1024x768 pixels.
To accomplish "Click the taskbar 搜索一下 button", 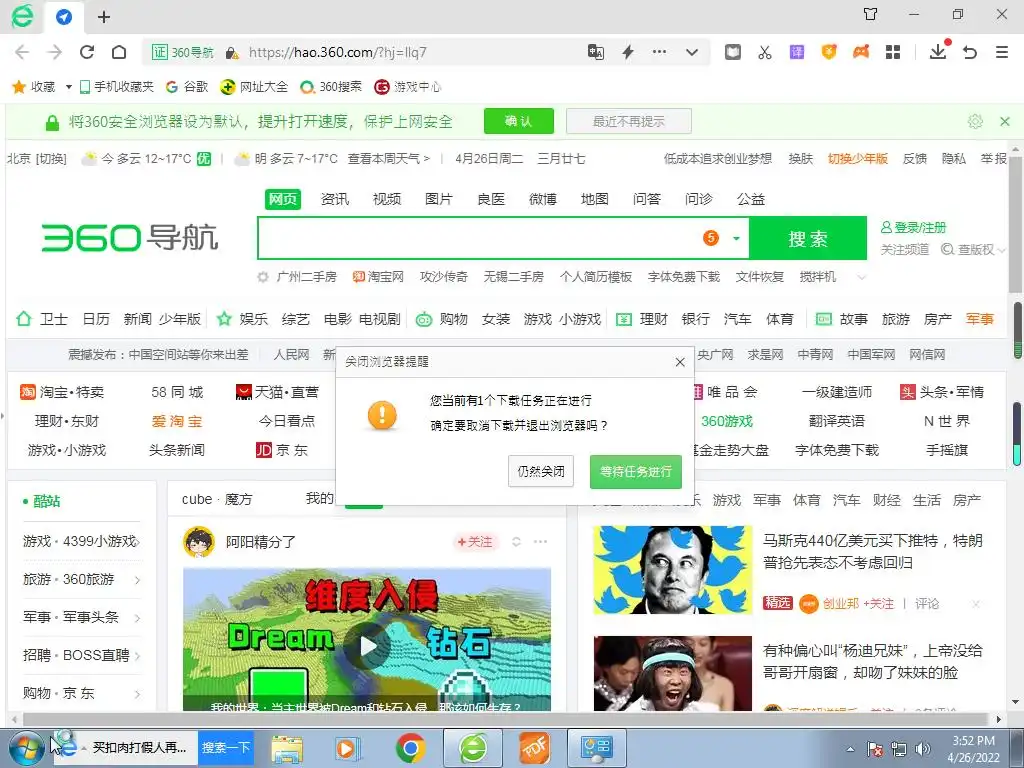I will click(226, 747).
